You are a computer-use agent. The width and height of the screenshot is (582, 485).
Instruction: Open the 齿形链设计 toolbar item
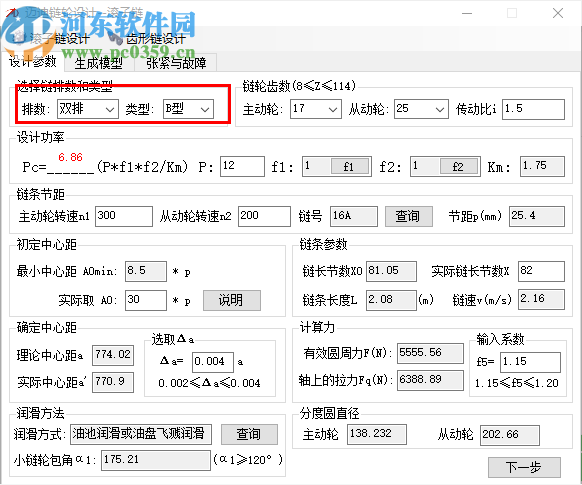coord(148,38)
